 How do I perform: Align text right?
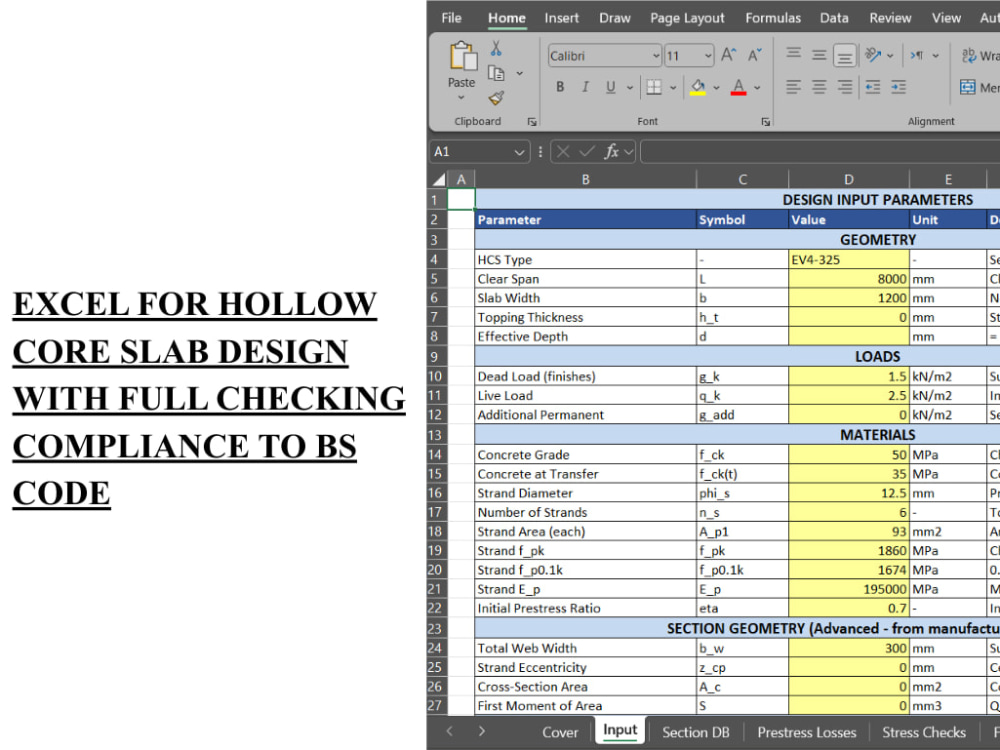pos(844,87)
